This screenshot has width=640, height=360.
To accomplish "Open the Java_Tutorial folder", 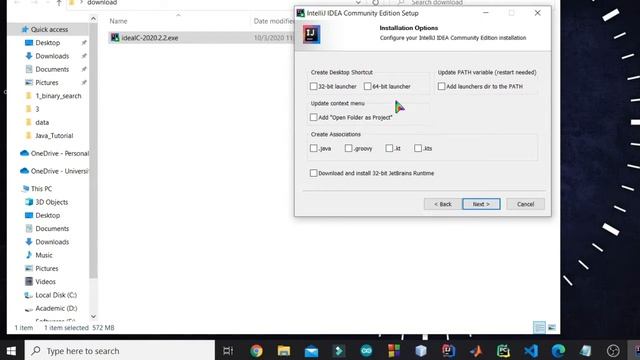I will coord(54,136).
